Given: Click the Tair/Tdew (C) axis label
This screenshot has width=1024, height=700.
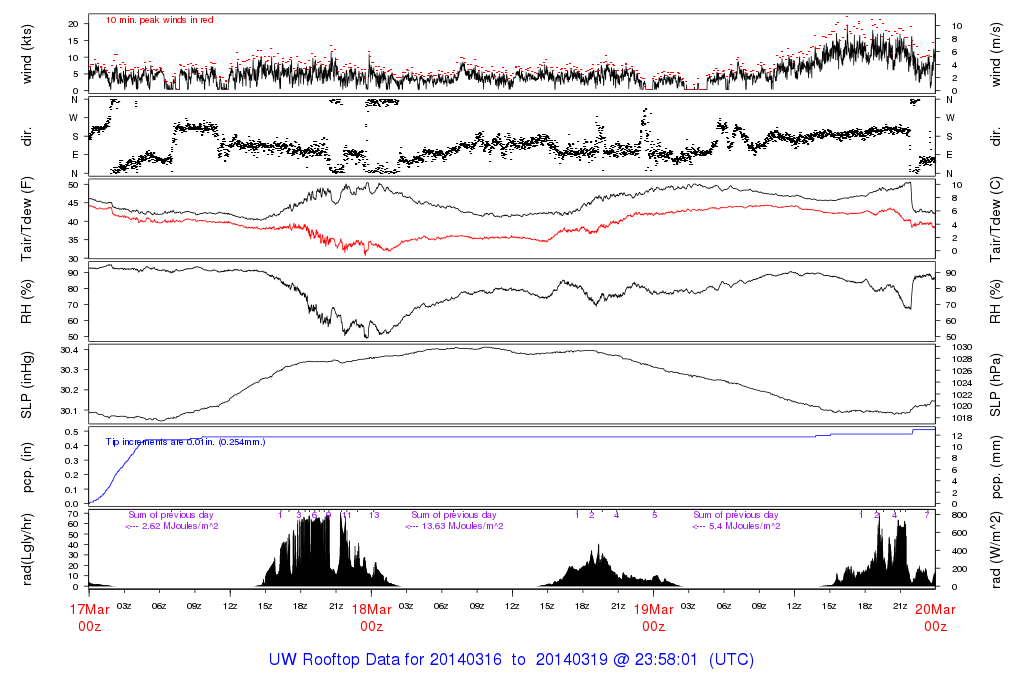Looking at the screenshot, I should (996, 219).
